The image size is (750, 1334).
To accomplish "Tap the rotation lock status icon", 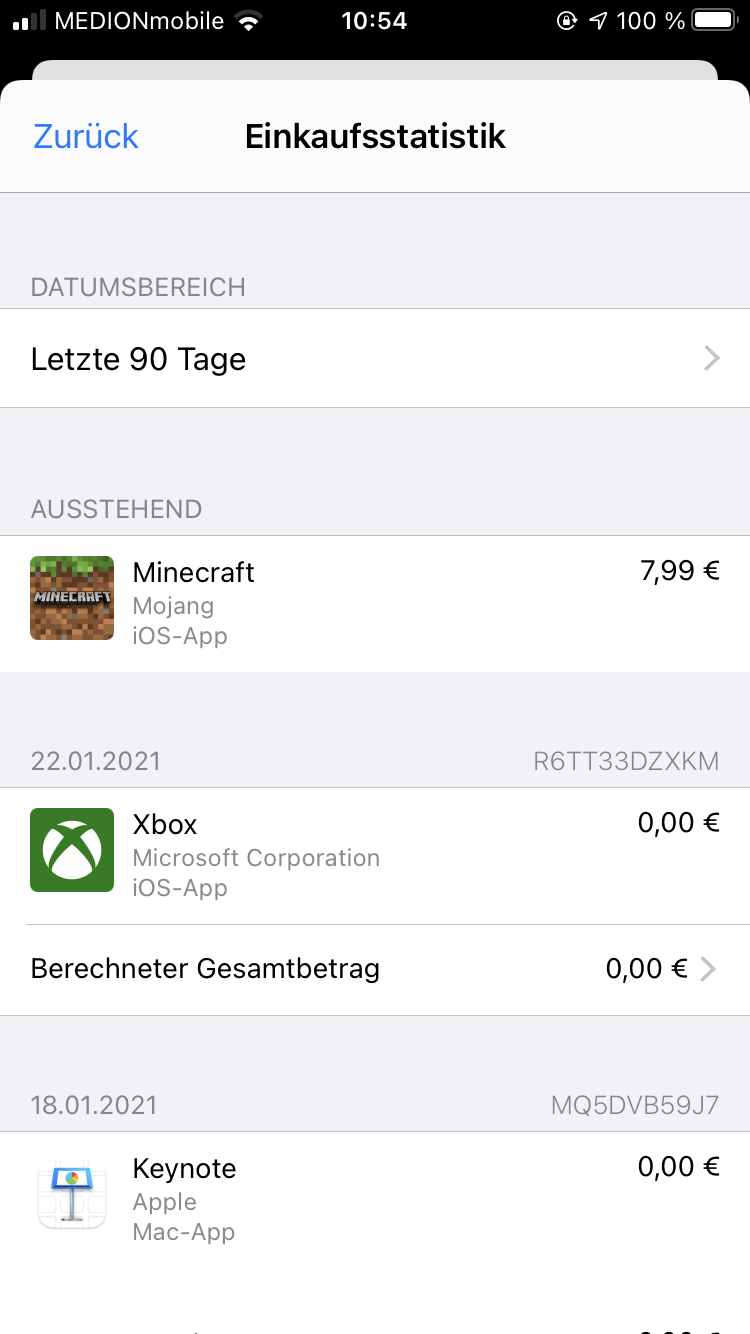I will click(567, 21).
